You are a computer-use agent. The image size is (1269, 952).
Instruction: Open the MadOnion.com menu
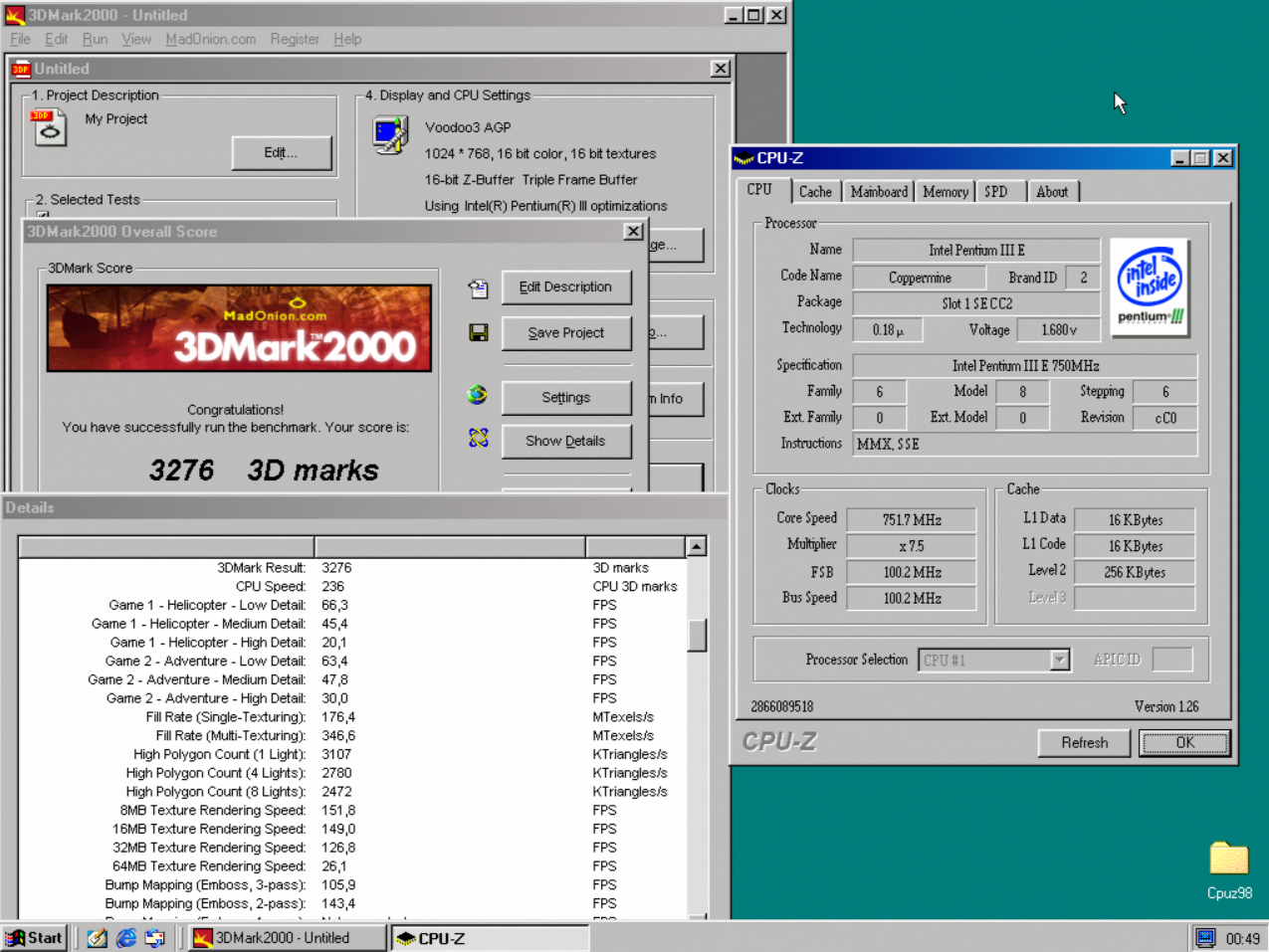coord(210,39)
